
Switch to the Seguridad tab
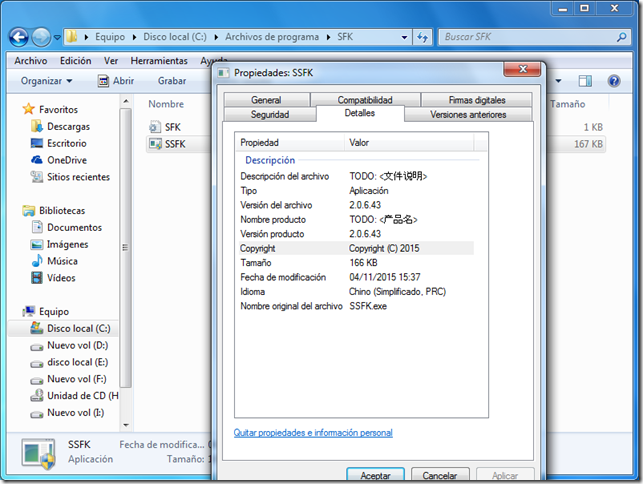(x=270, y=114)
